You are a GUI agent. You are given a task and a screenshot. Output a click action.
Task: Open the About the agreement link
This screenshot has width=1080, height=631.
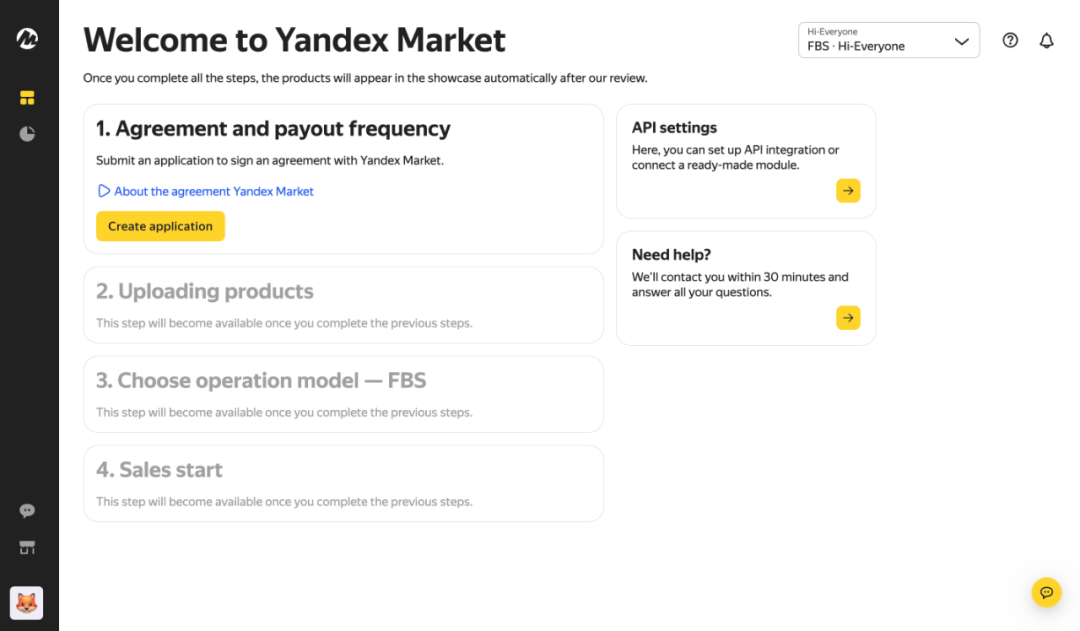coord(213,191)
